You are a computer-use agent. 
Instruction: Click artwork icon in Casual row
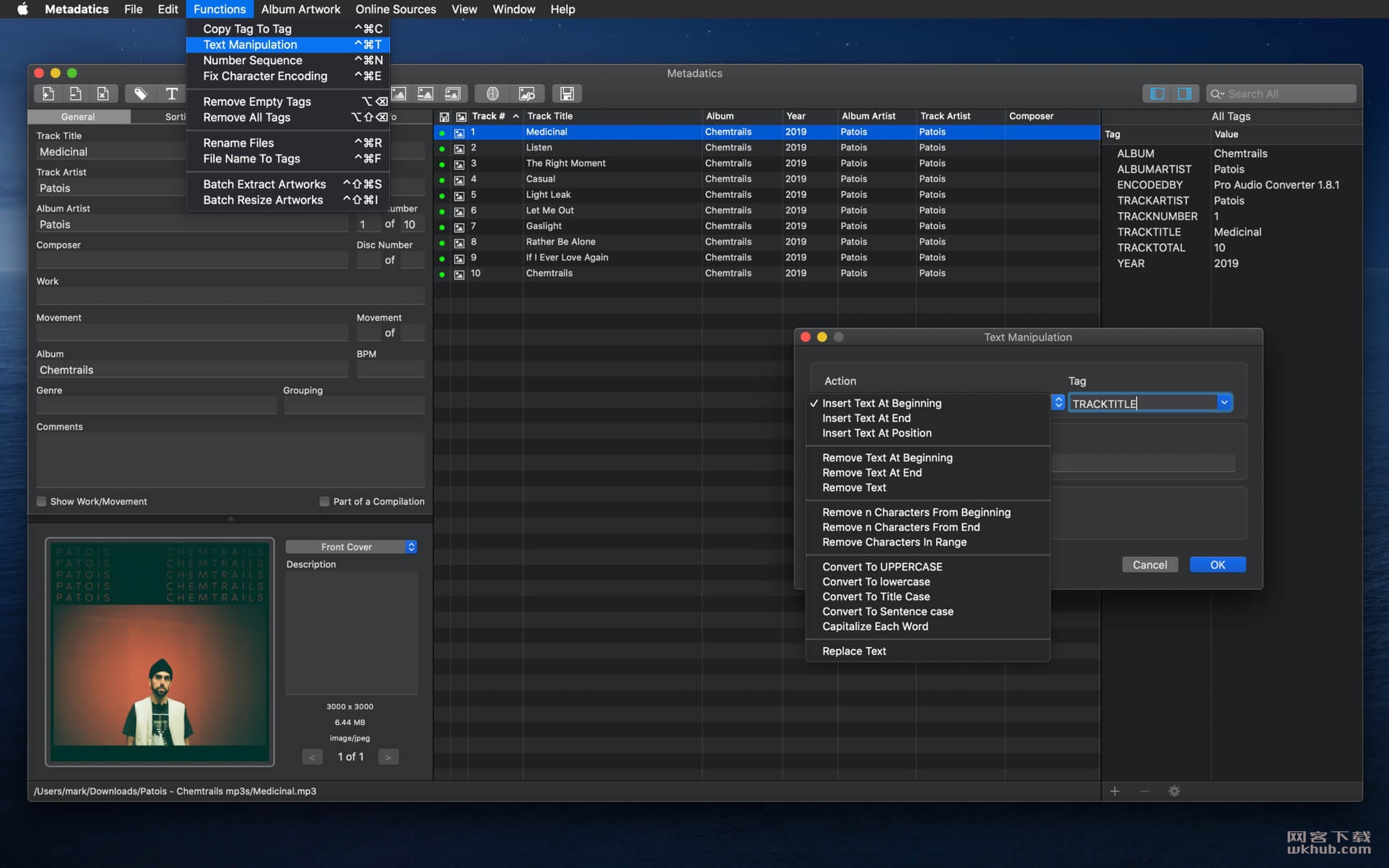(x=459, y=180)
